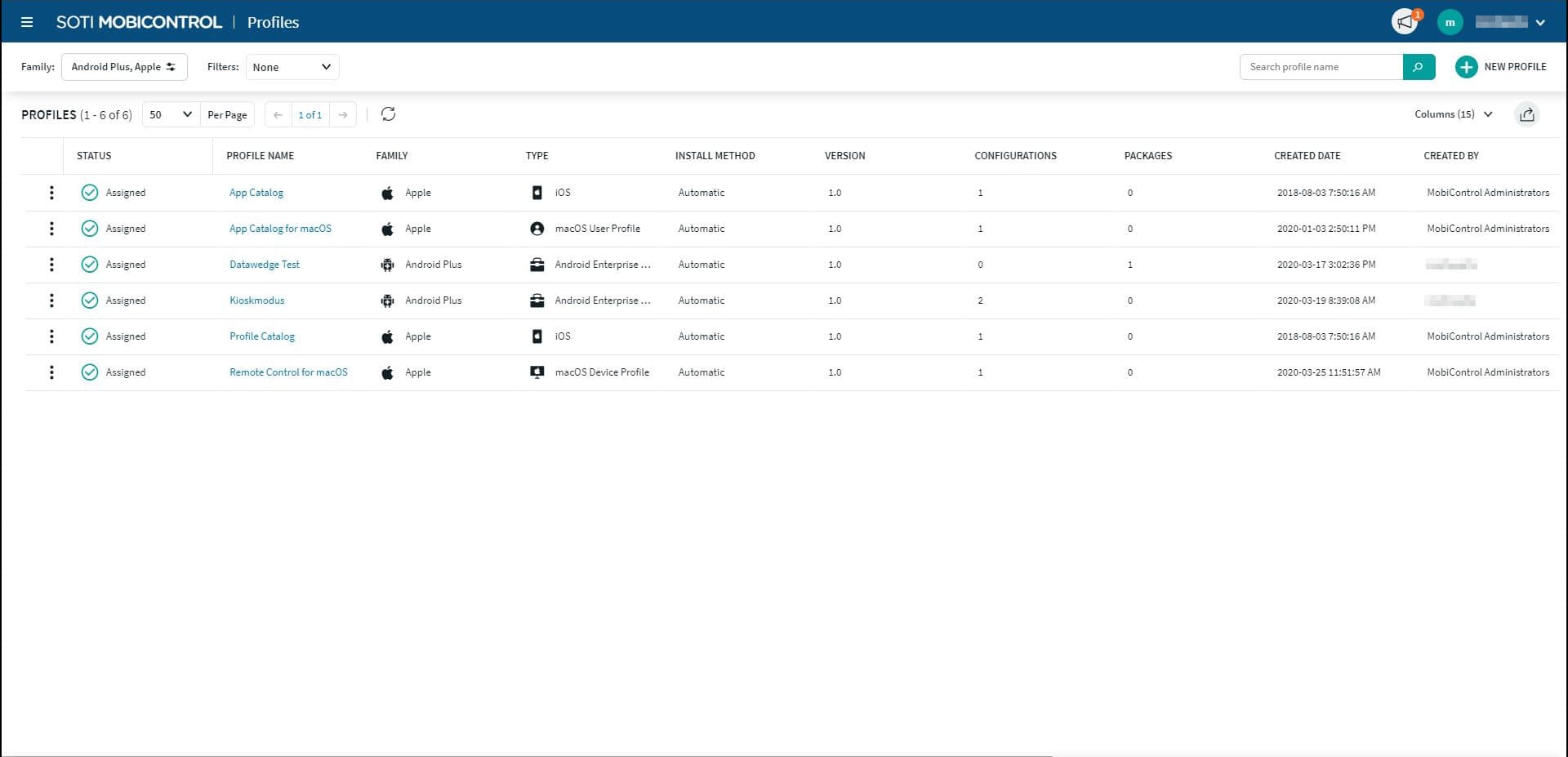This screenshot has width=1568, height=757.
Task: Expand the Columns (15) dropdown
Action: click(x=1453, y=114)
